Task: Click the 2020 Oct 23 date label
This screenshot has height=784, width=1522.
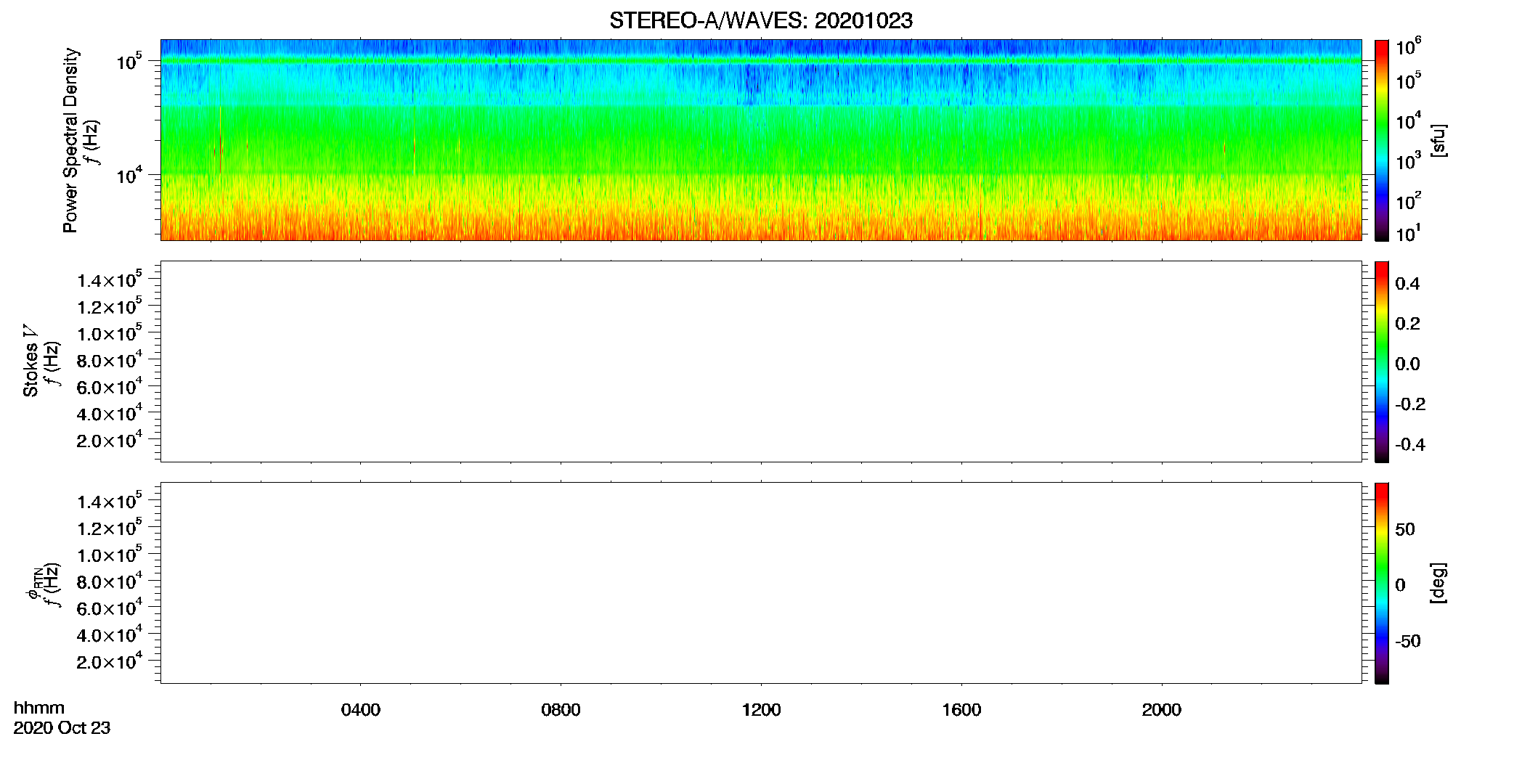Action: tap(62, 728)
